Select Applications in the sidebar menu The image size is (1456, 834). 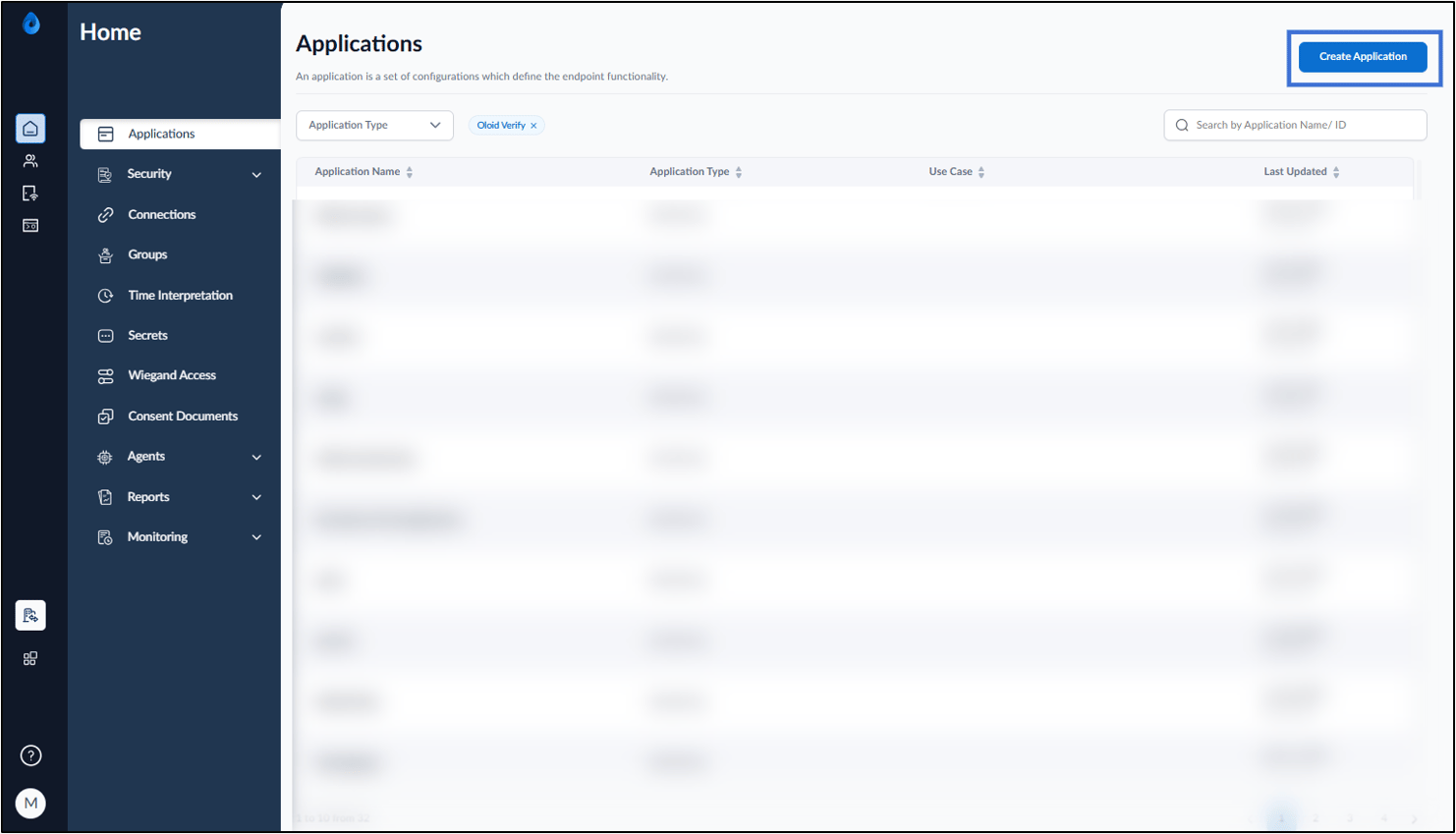pyautogui.click(x=180, y=135)
